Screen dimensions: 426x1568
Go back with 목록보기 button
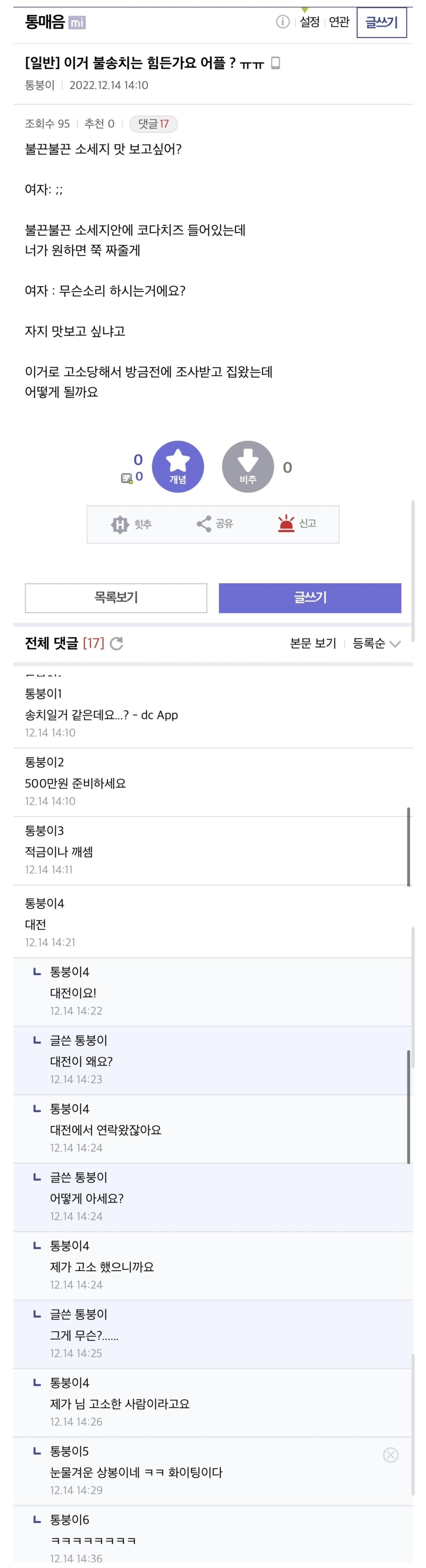116,598
